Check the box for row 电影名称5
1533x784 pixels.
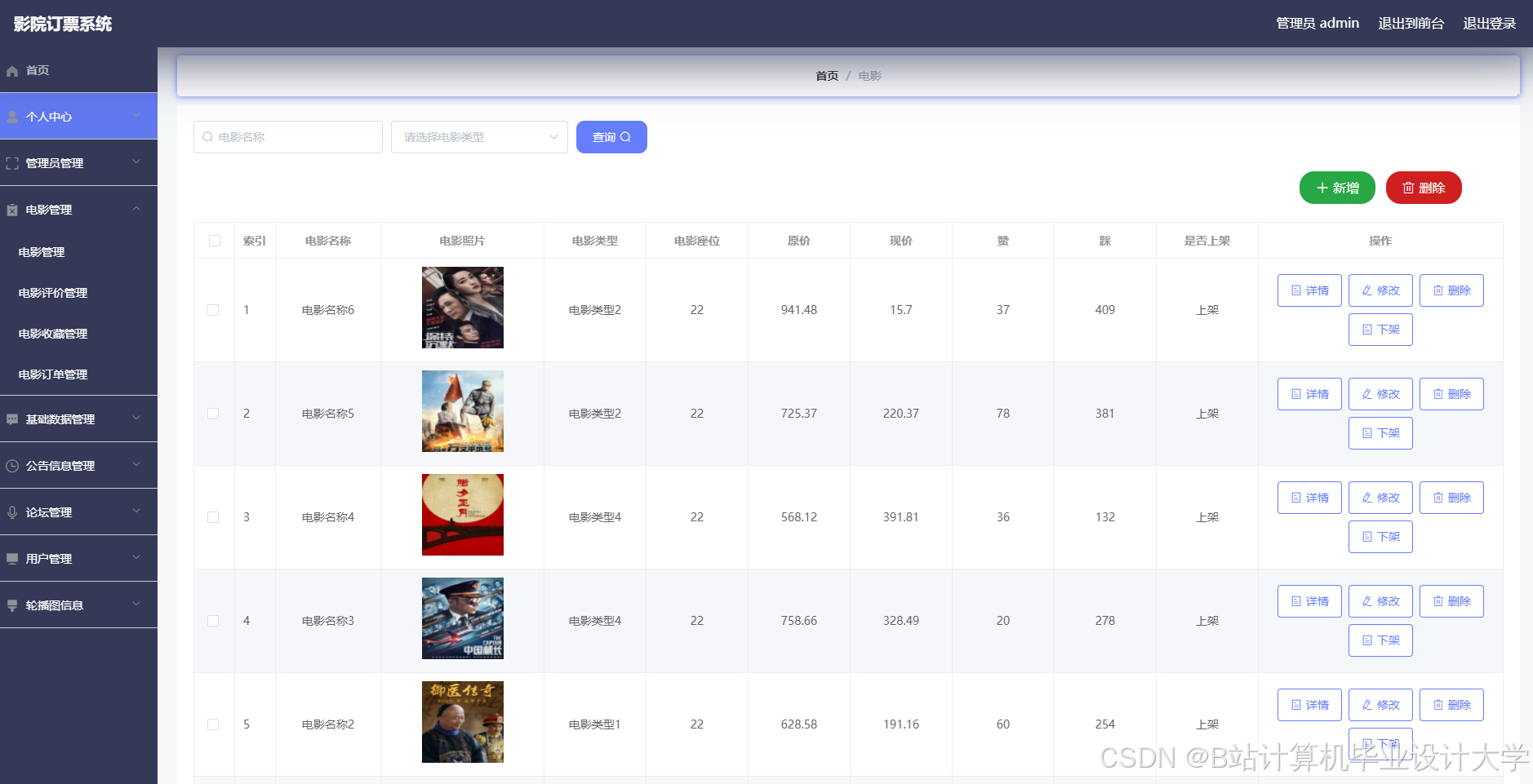click(x=213, y=414)
